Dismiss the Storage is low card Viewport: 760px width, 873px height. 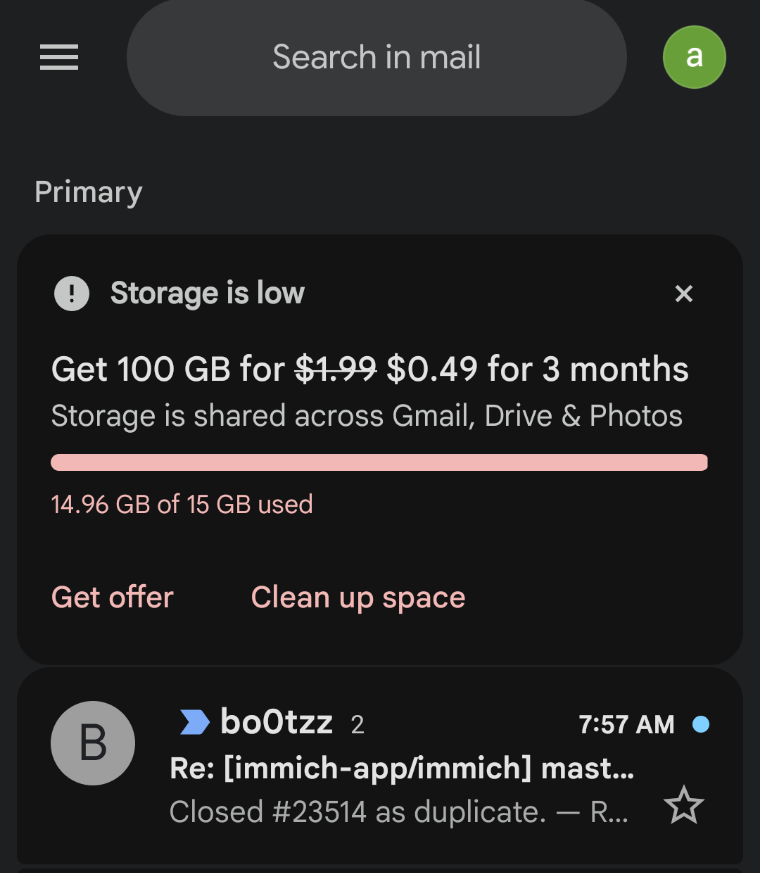[684, 294]
